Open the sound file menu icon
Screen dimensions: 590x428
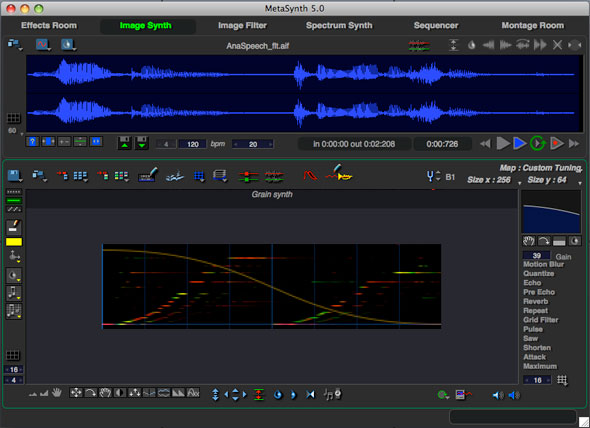click(14, 44)
